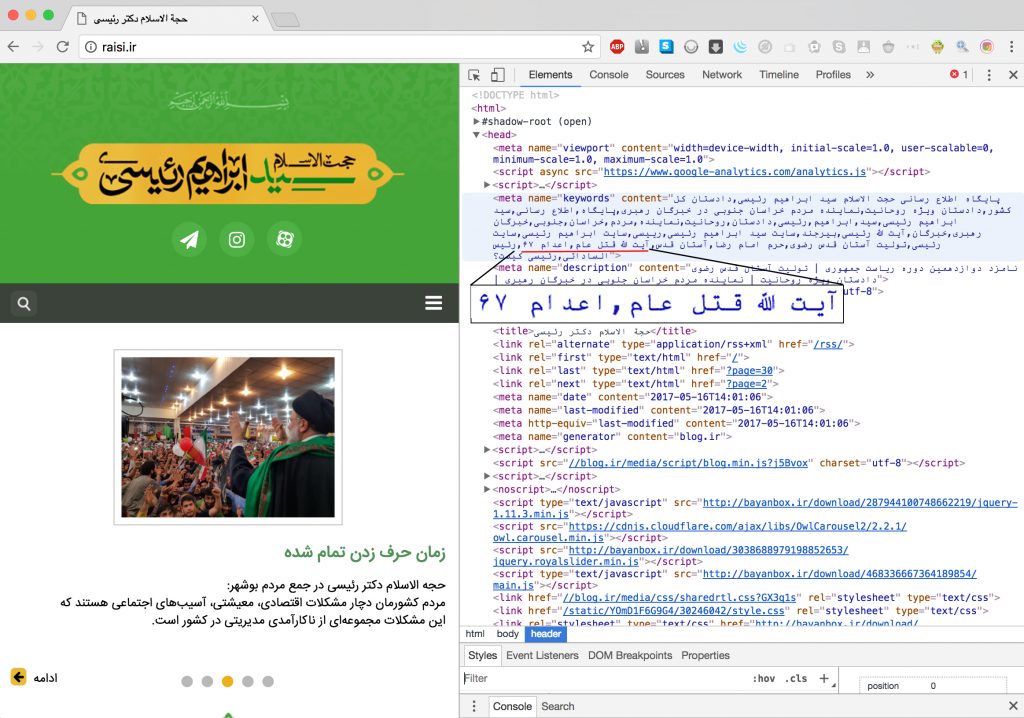Expand script node below meta generator
This screenshot has height=718, width=1024.
(x=487, y=449)
